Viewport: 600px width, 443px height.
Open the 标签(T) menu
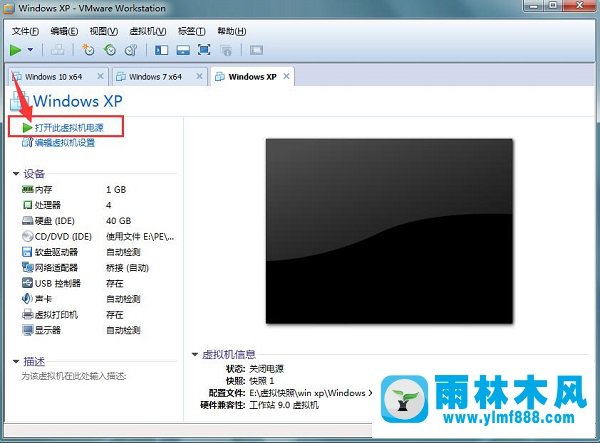pyautogui.click(x=192, y=31)
